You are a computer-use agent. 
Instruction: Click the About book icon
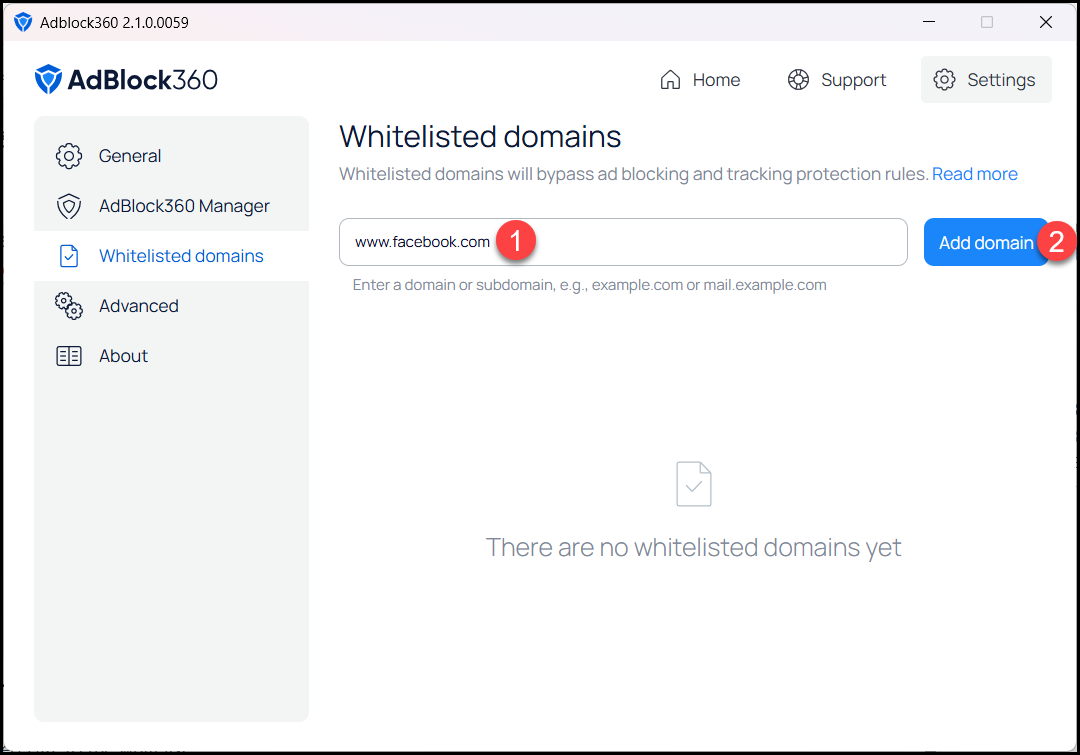pyautogui.click(x=69, y=356)
